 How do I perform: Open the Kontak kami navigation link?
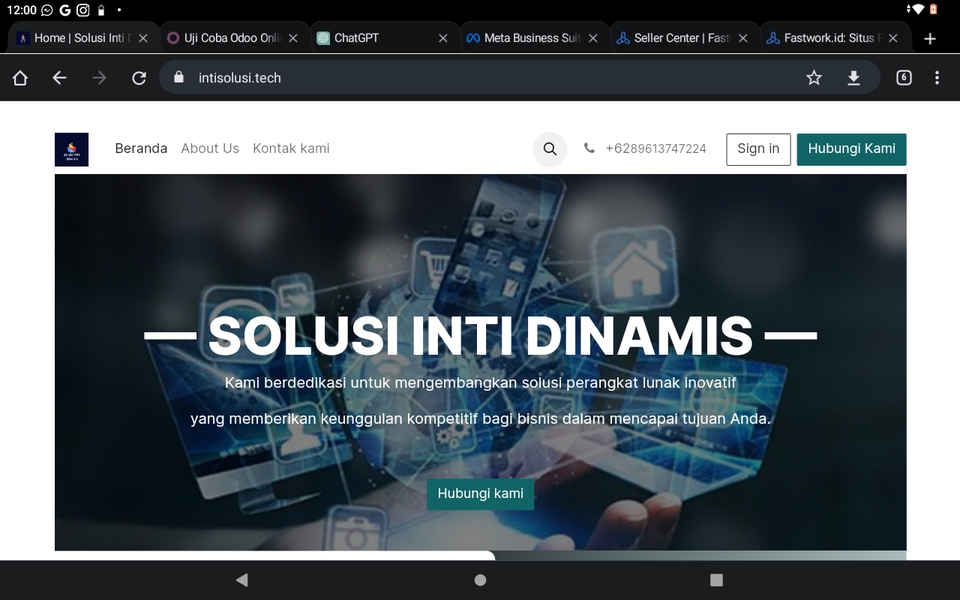(291, 148)
